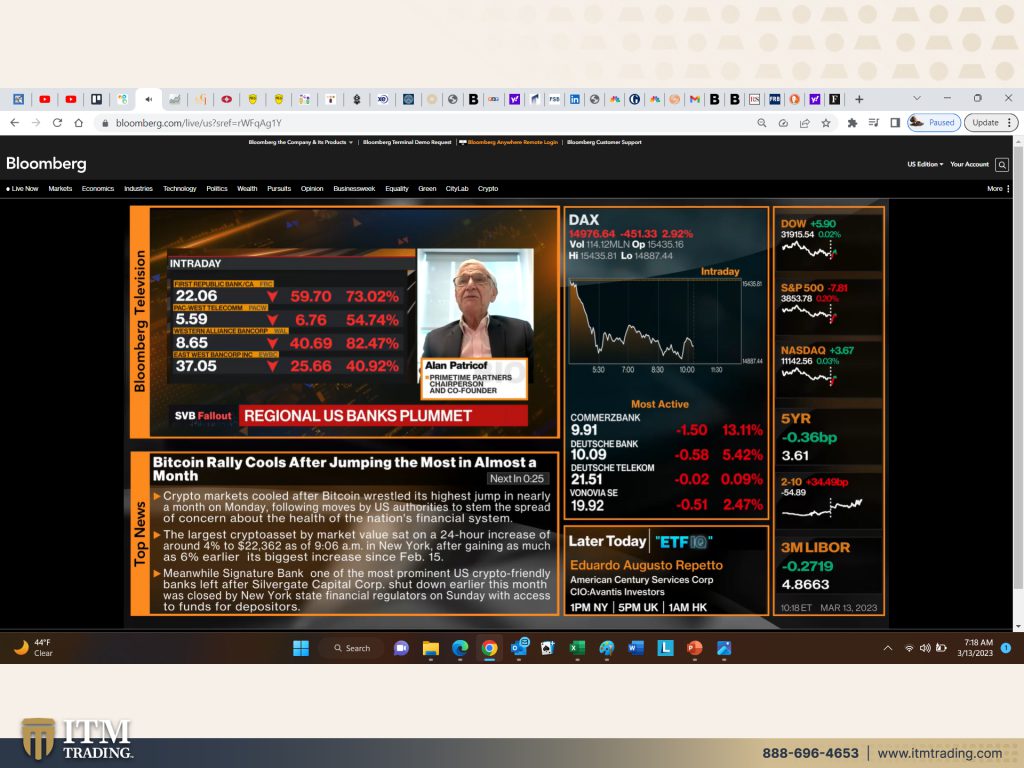Viewport: 1024px width, 768px height.
Task: Open the Markets menu
Action: [x=60, y=188]
